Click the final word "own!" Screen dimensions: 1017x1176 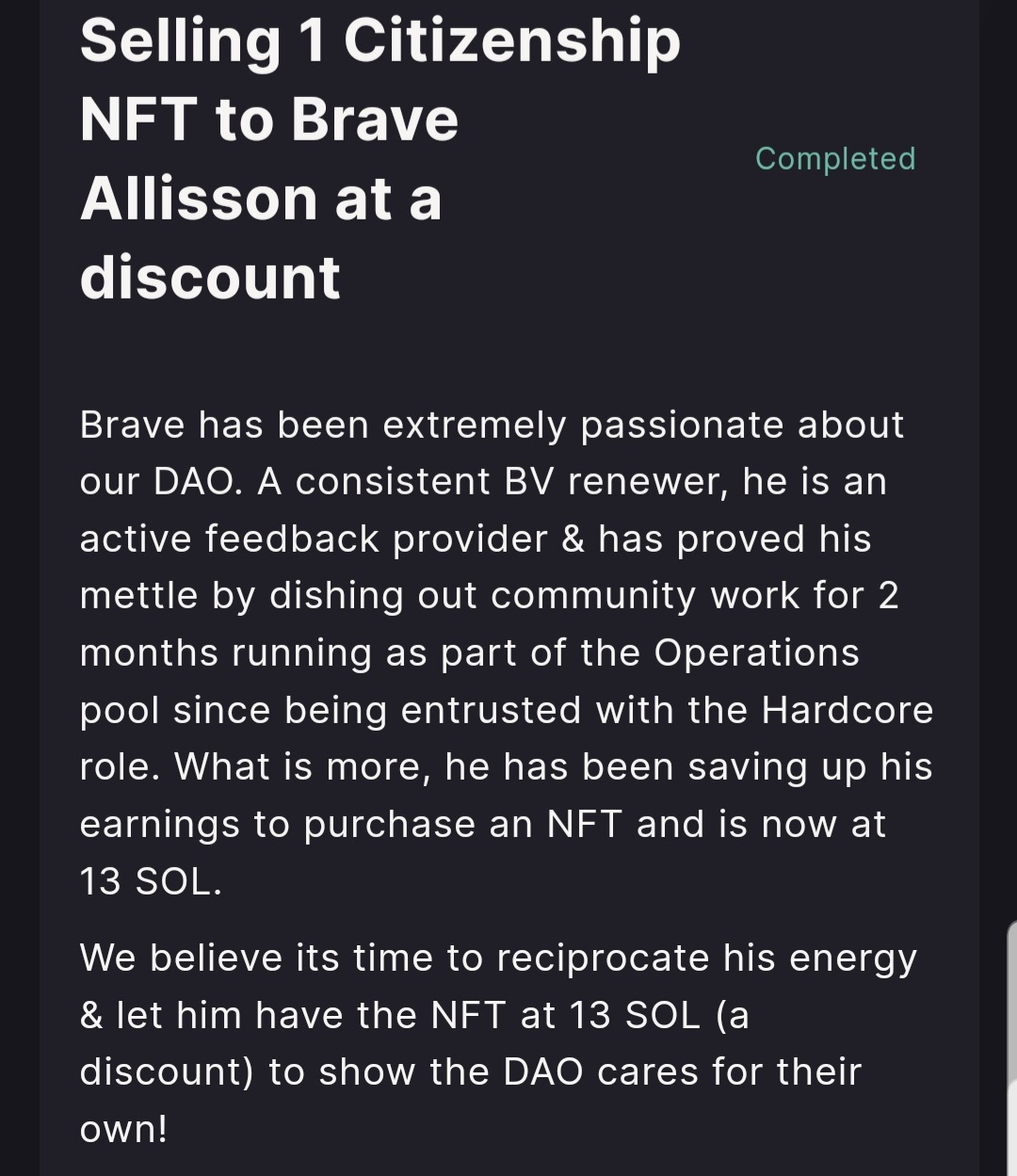coord(123,1129)
